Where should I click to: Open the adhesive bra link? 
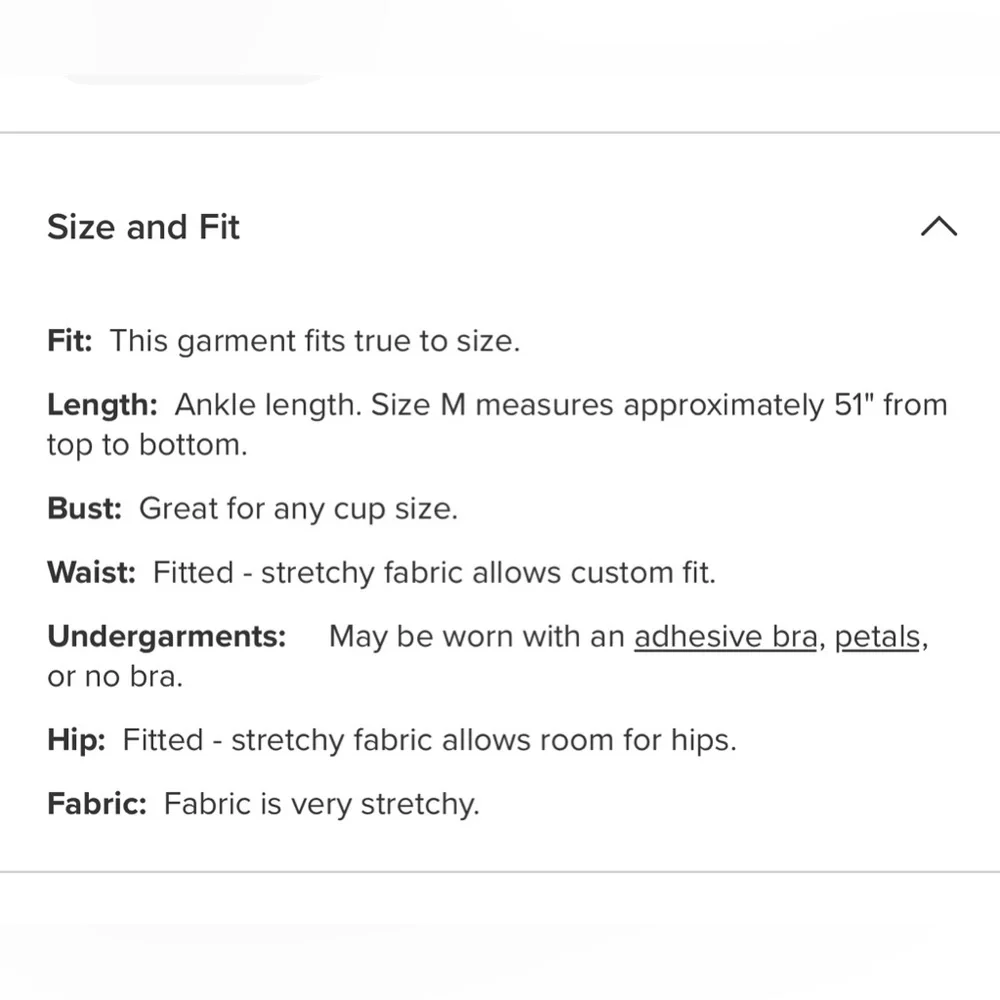pos(725,637)
